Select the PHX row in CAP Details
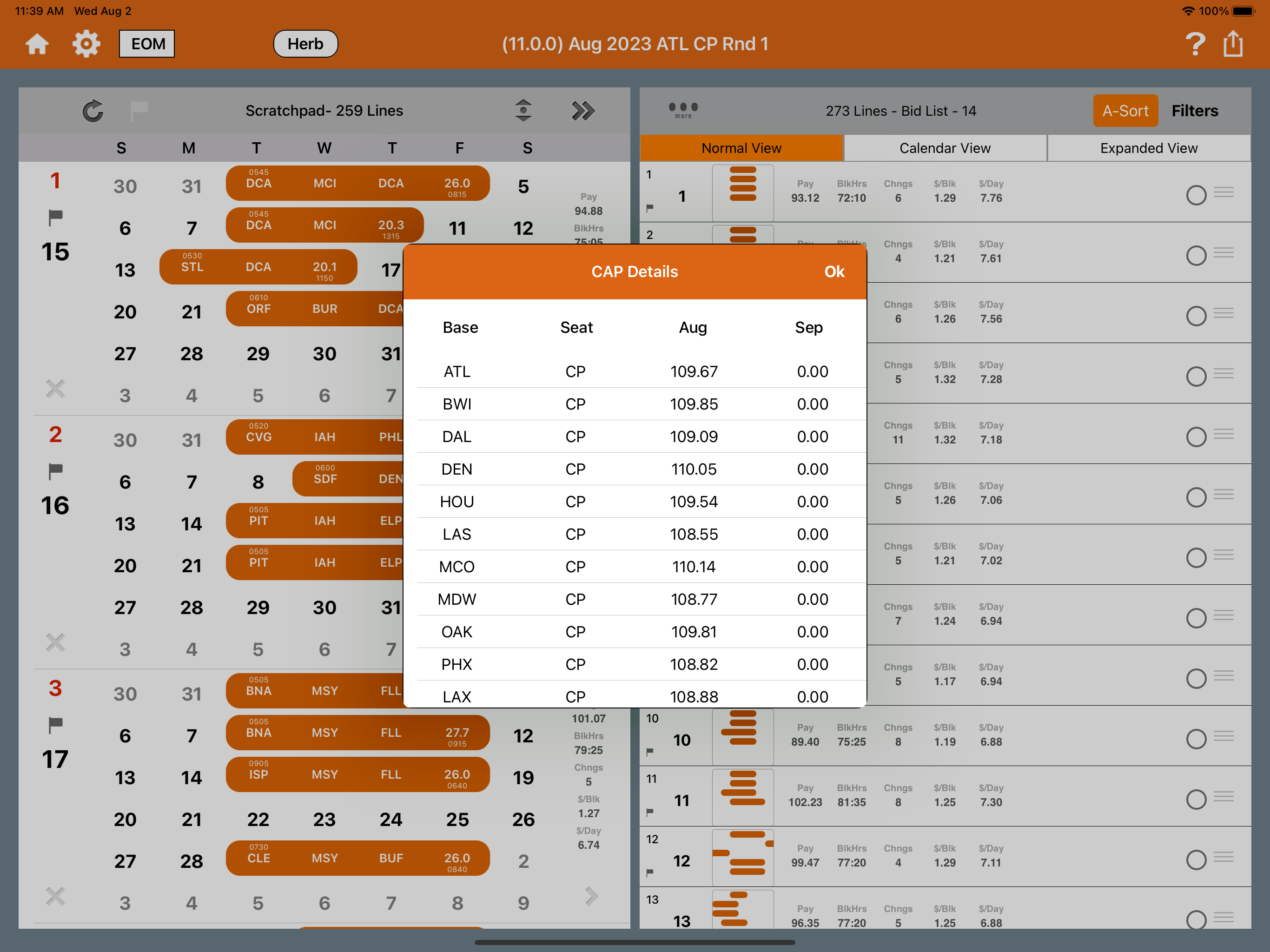 tap(635, 664)
